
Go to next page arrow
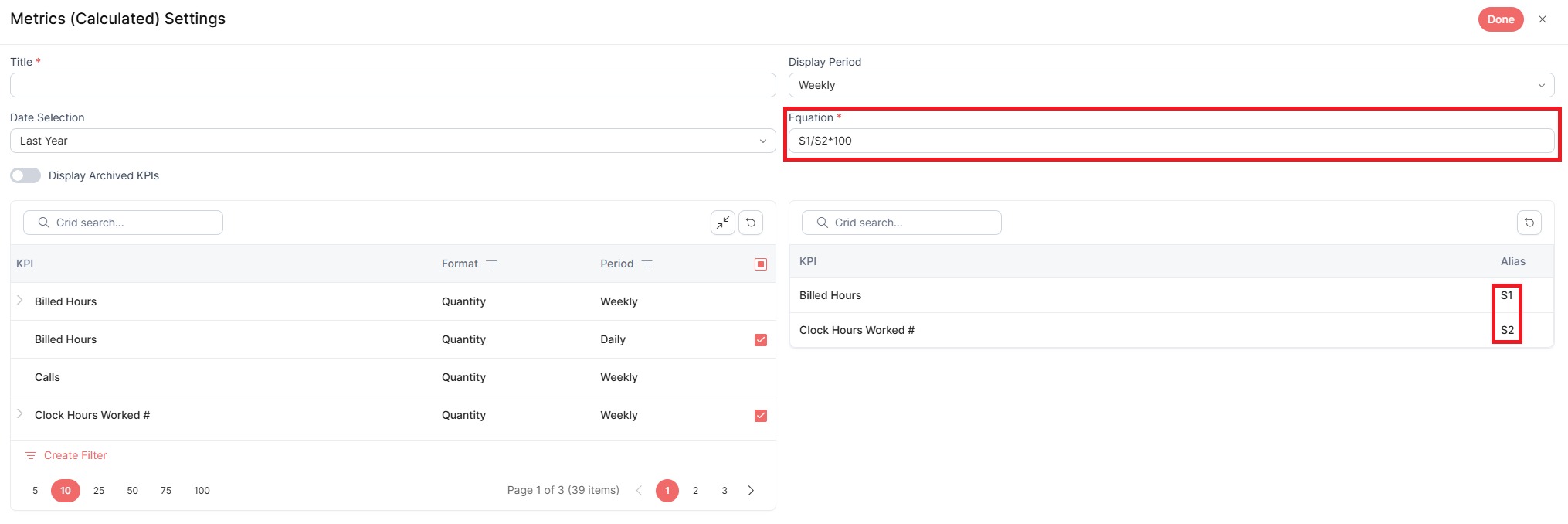[x=751, y=491]
